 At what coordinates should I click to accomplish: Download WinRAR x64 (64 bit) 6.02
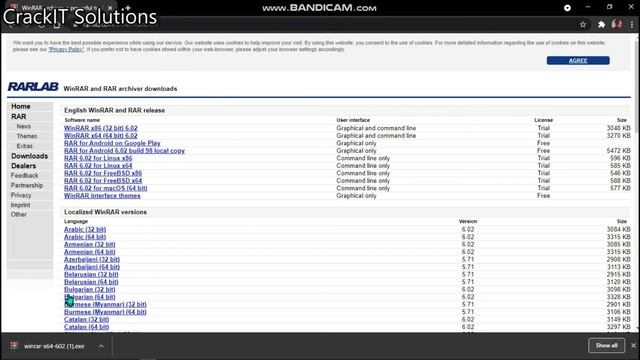(x=101, y=136)
